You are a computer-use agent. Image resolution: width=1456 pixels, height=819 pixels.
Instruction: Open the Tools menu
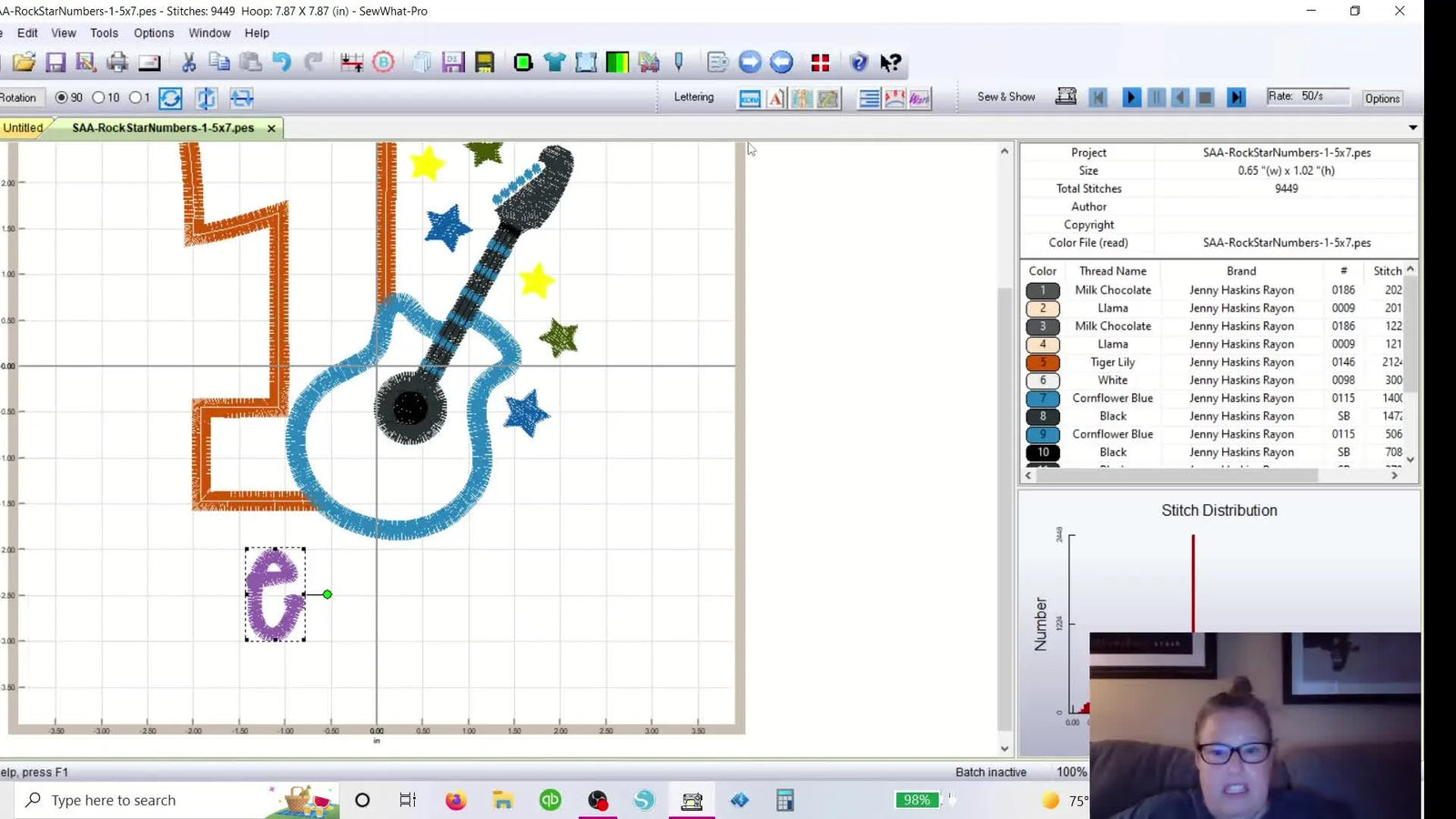pyautogui.click(x=103, y=33)
